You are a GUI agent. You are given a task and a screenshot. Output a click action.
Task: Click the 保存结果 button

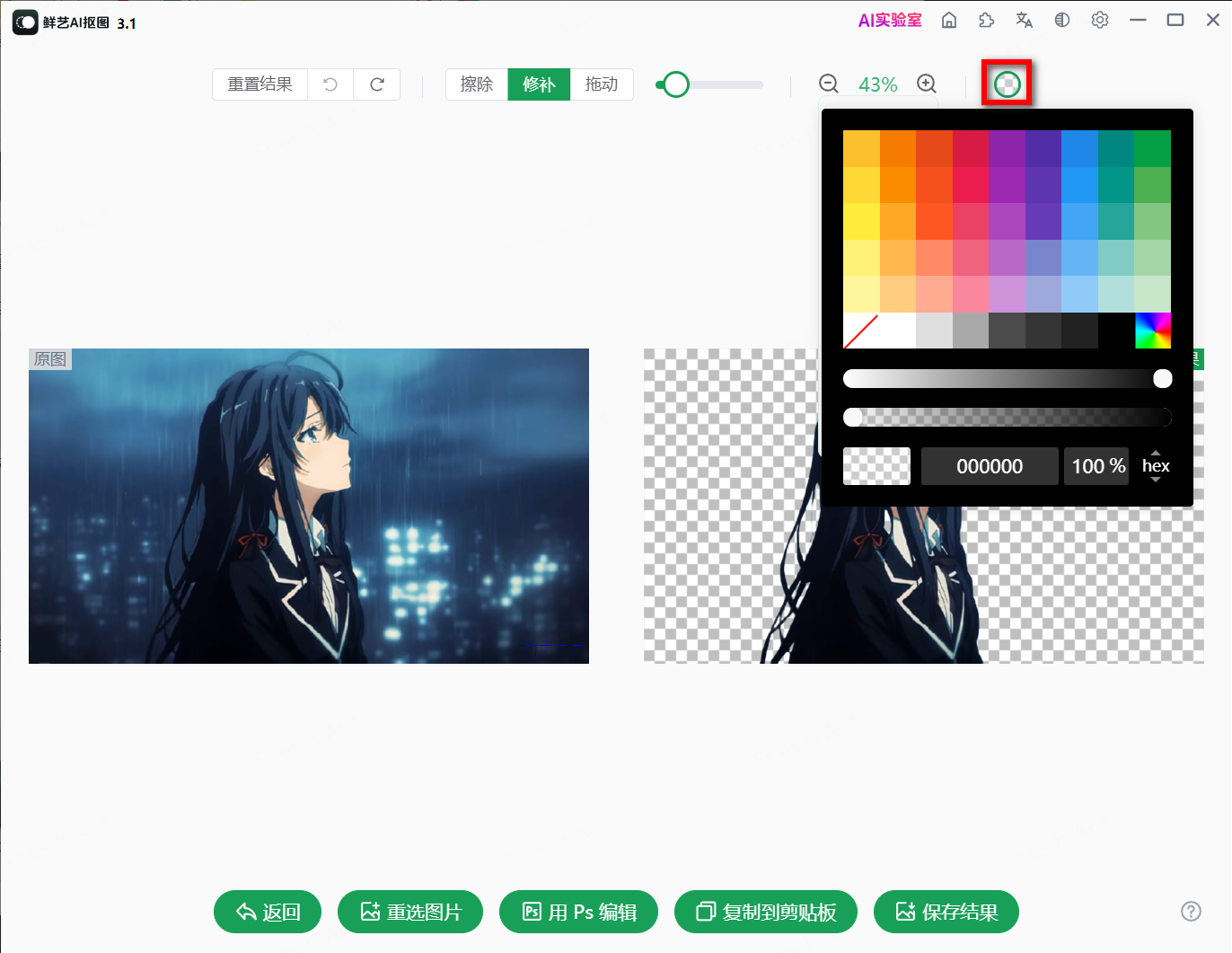click(x=946, y=912)
